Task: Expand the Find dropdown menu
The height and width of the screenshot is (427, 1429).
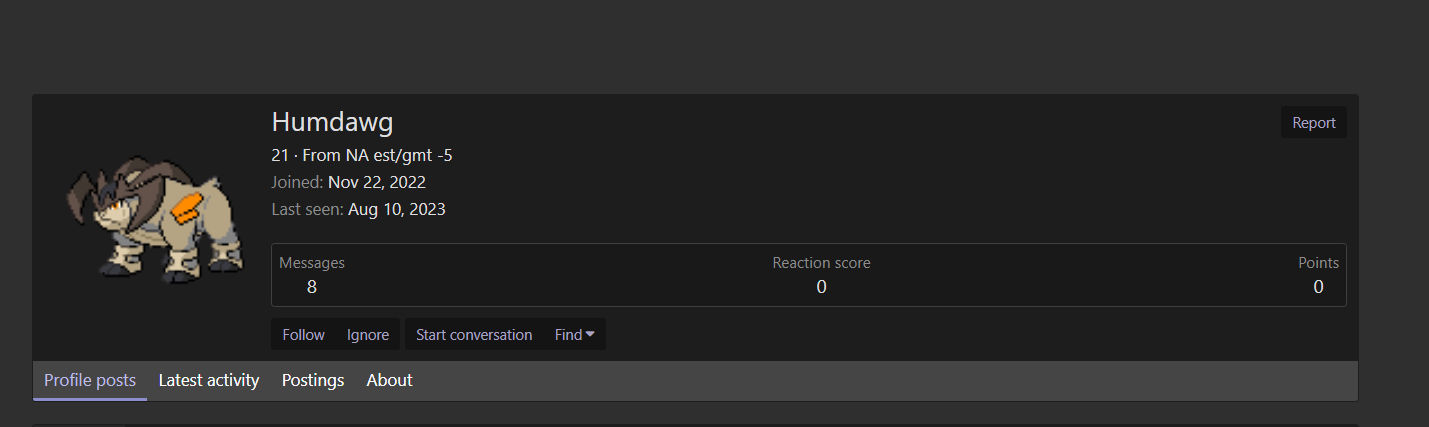Action: 575,335
